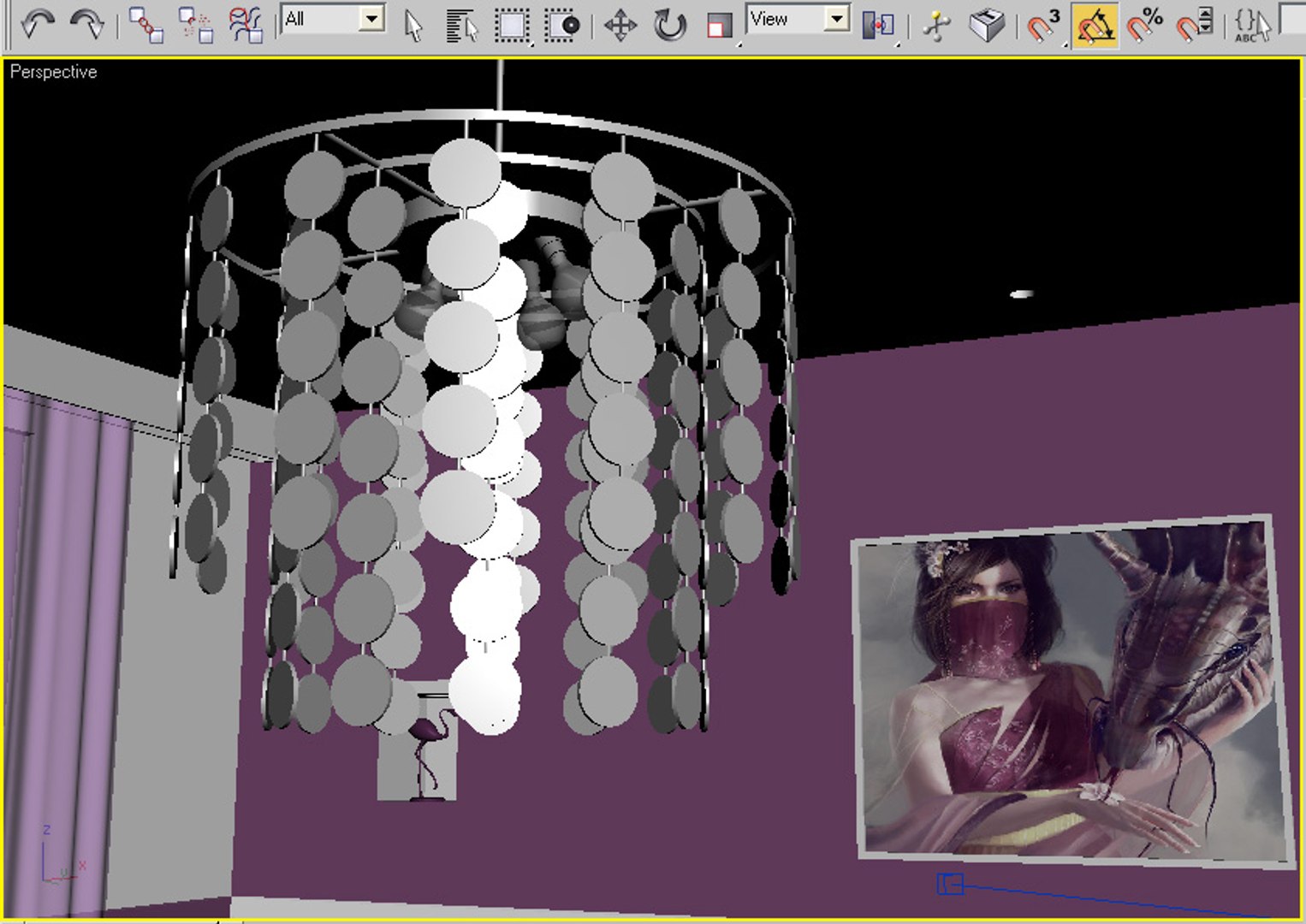Image resolution: width=1306 pixels, height=924 pixels.
Task: Activate the Select and Manipulate tool
Action: 937,24
